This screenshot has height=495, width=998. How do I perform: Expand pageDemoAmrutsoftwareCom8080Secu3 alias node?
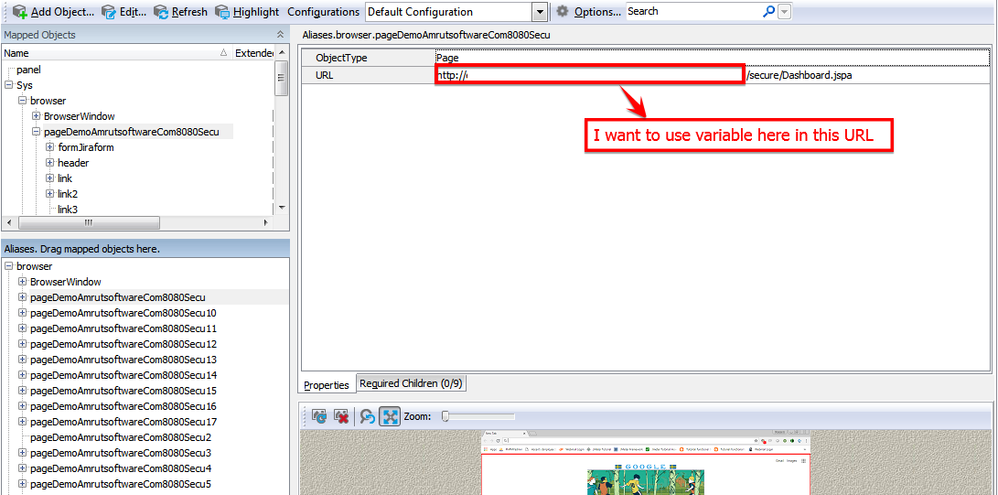(22, 452)
